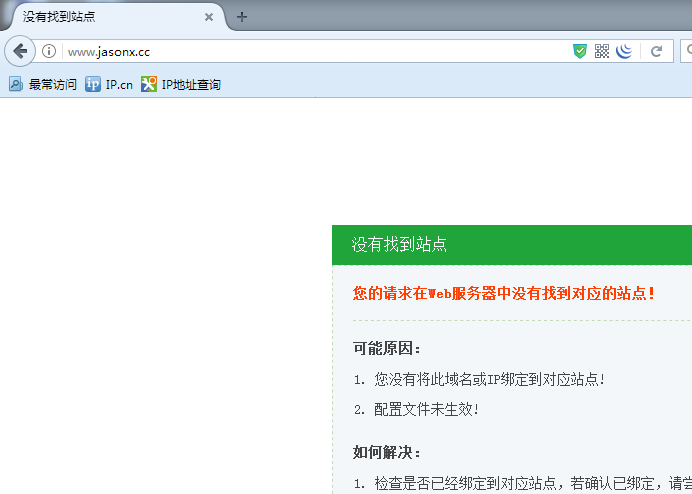Click the 如何解决 heading
Viewport: 692px width, 494px height.
(387, 452)
